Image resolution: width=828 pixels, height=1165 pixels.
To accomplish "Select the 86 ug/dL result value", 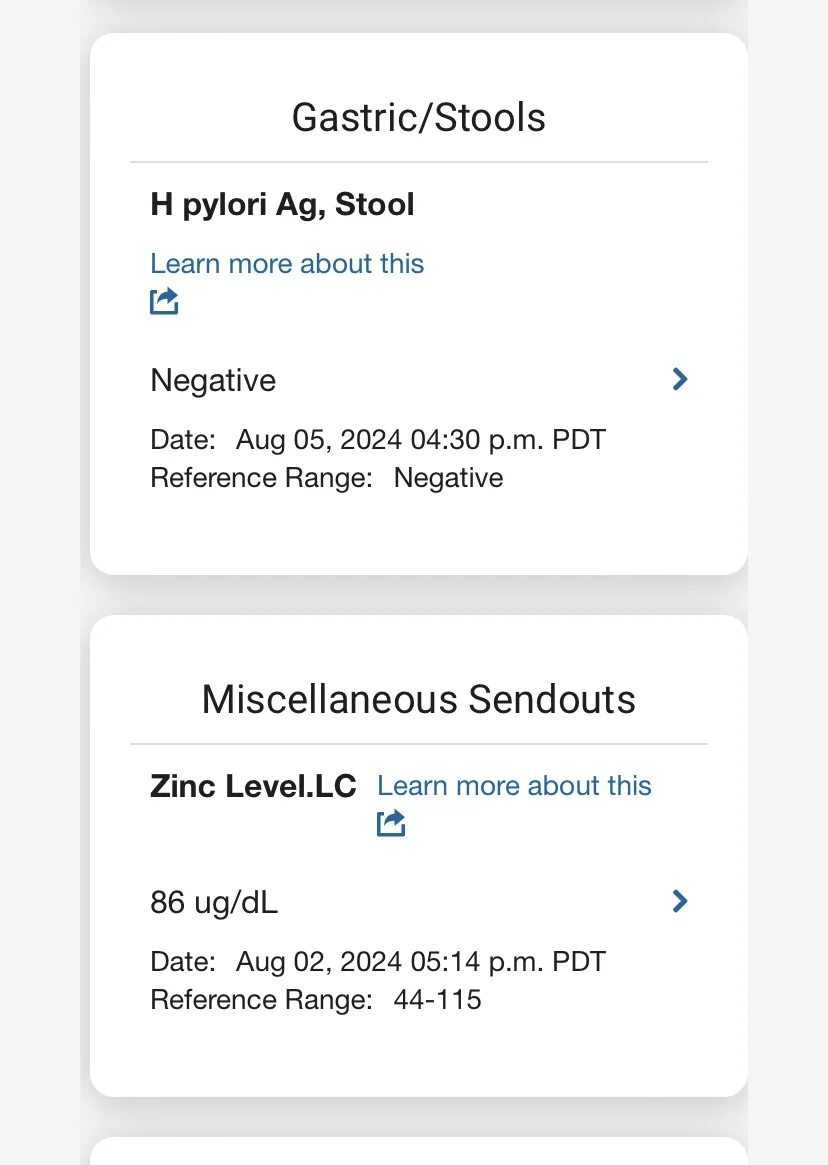I will (x=214, y=903).
